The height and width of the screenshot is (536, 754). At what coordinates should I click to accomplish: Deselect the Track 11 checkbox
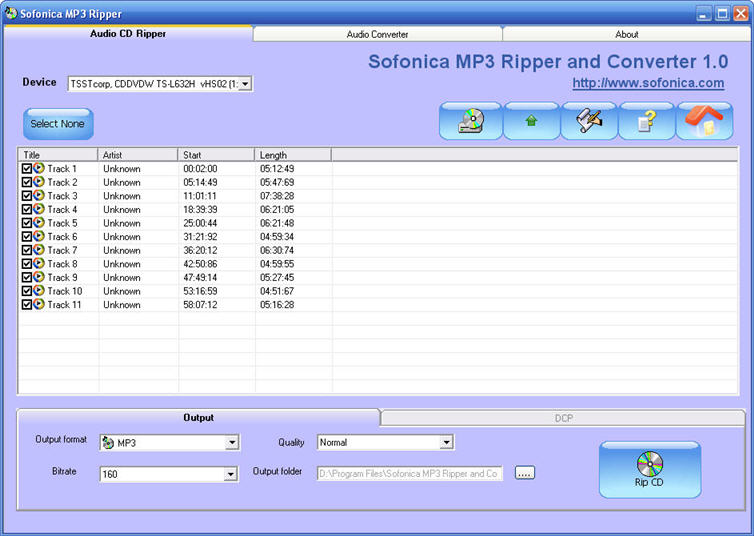(27, 304)
